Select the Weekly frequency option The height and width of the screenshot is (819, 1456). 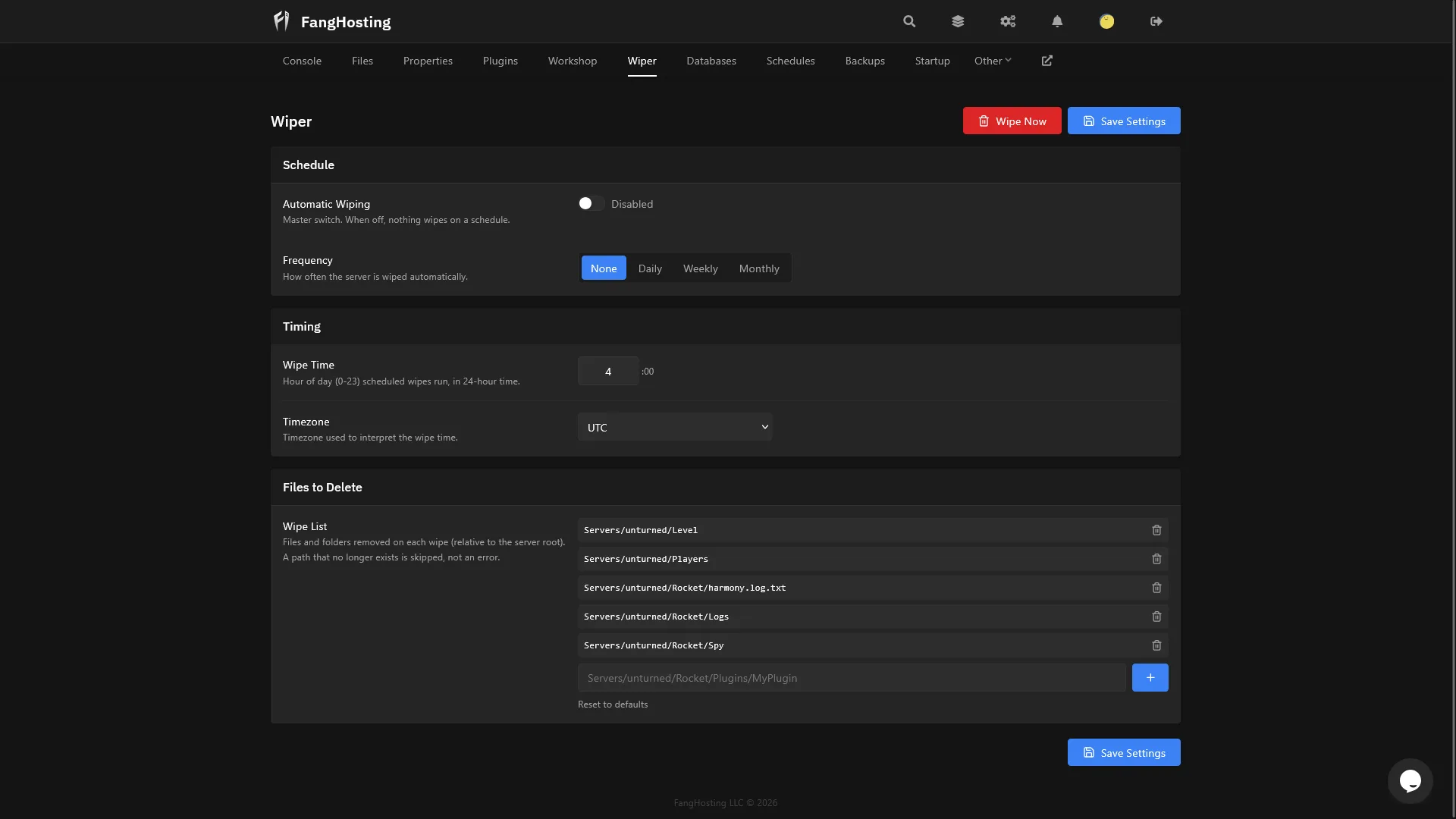coord(700,268)
